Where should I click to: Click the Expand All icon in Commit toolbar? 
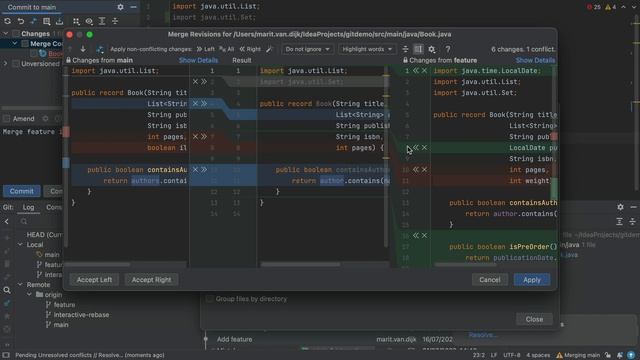(102, 21)
